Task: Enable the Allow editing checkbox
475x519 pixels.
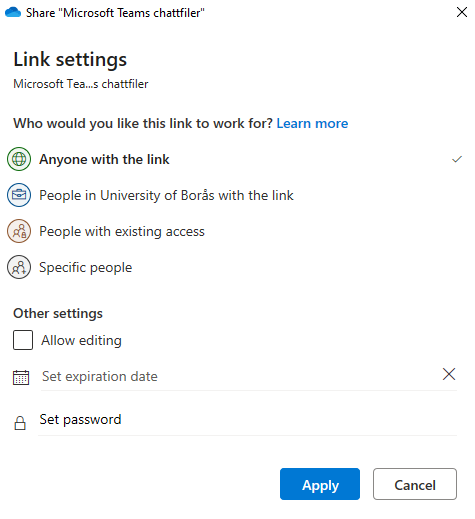Action: (x=23, y=340)
